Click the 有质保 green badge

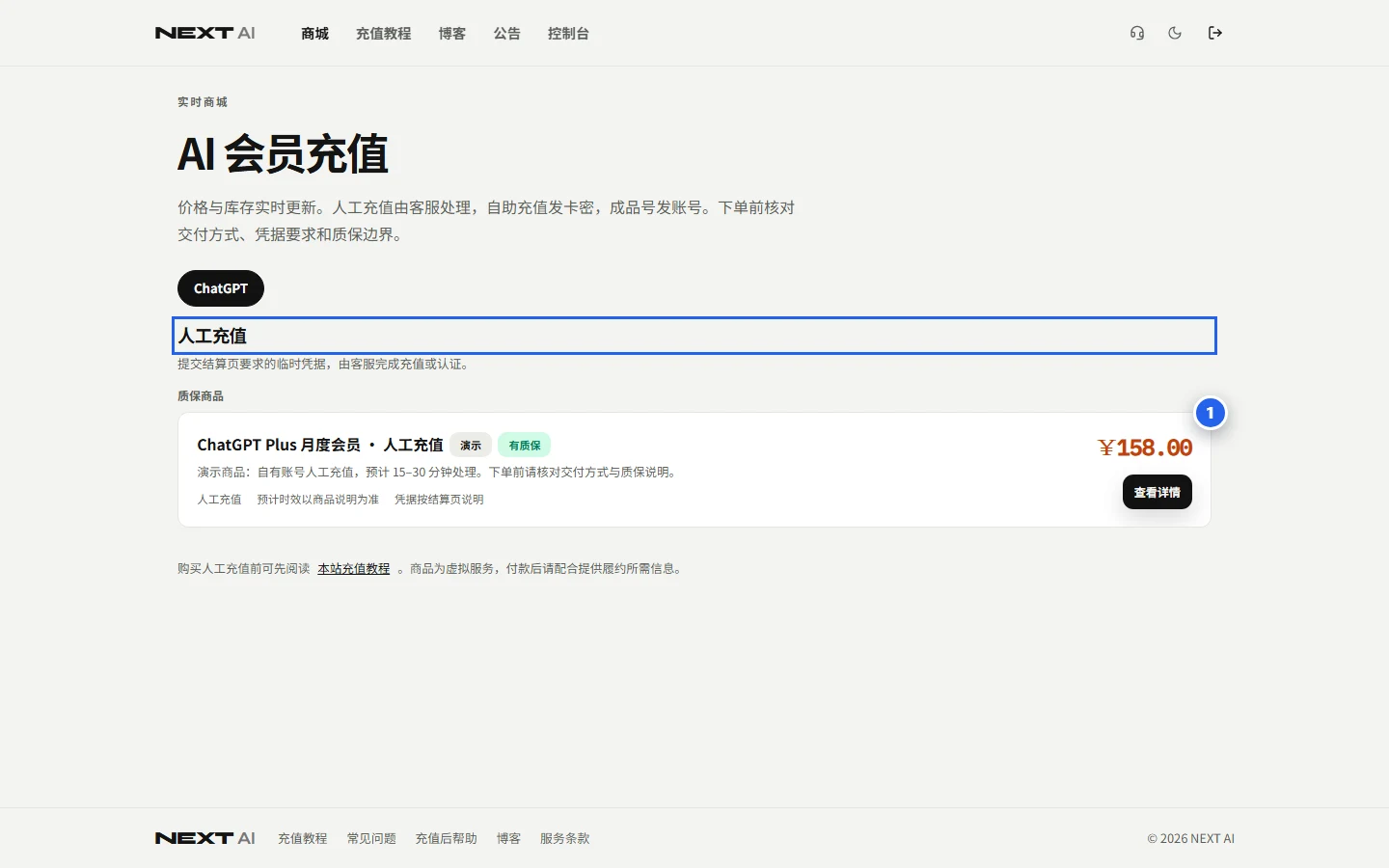click(x=525, y=446)
